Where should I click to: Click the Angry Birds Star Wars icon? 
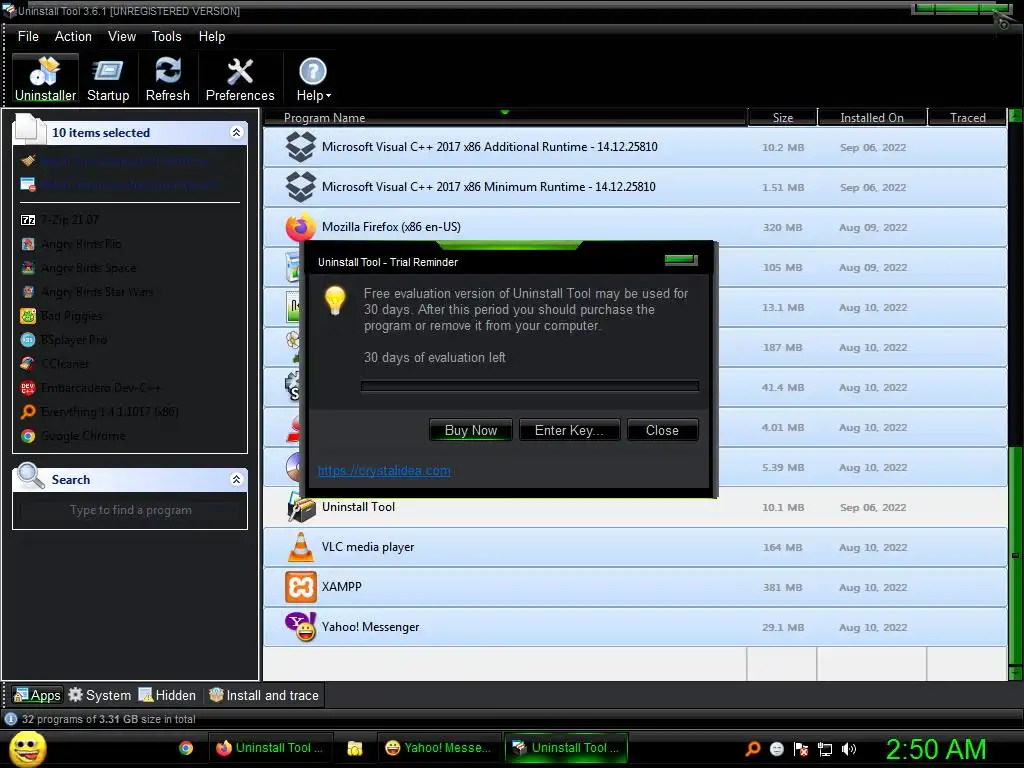coord(27,292)
